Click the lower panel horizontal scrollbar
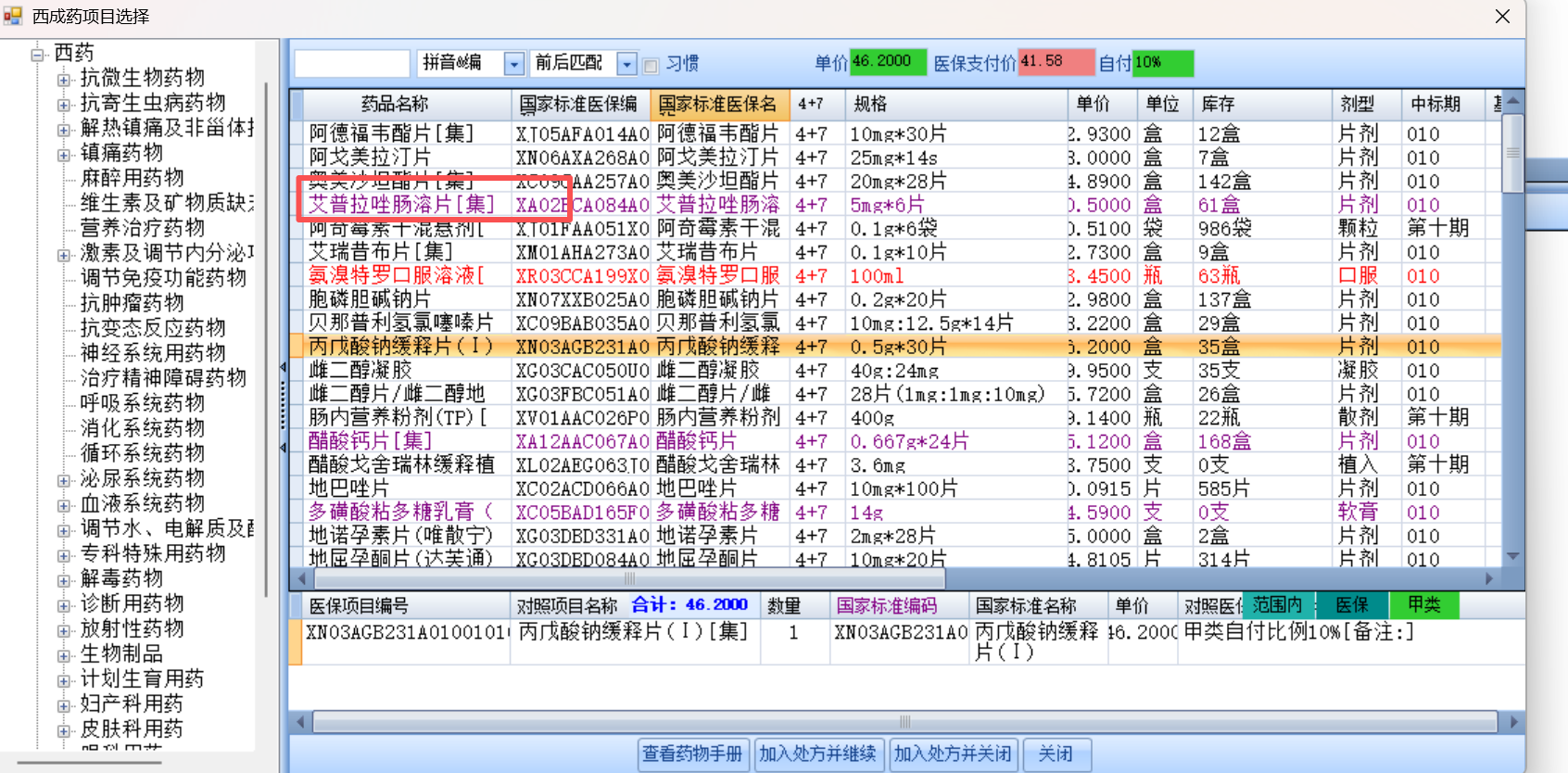 point(904,721)
